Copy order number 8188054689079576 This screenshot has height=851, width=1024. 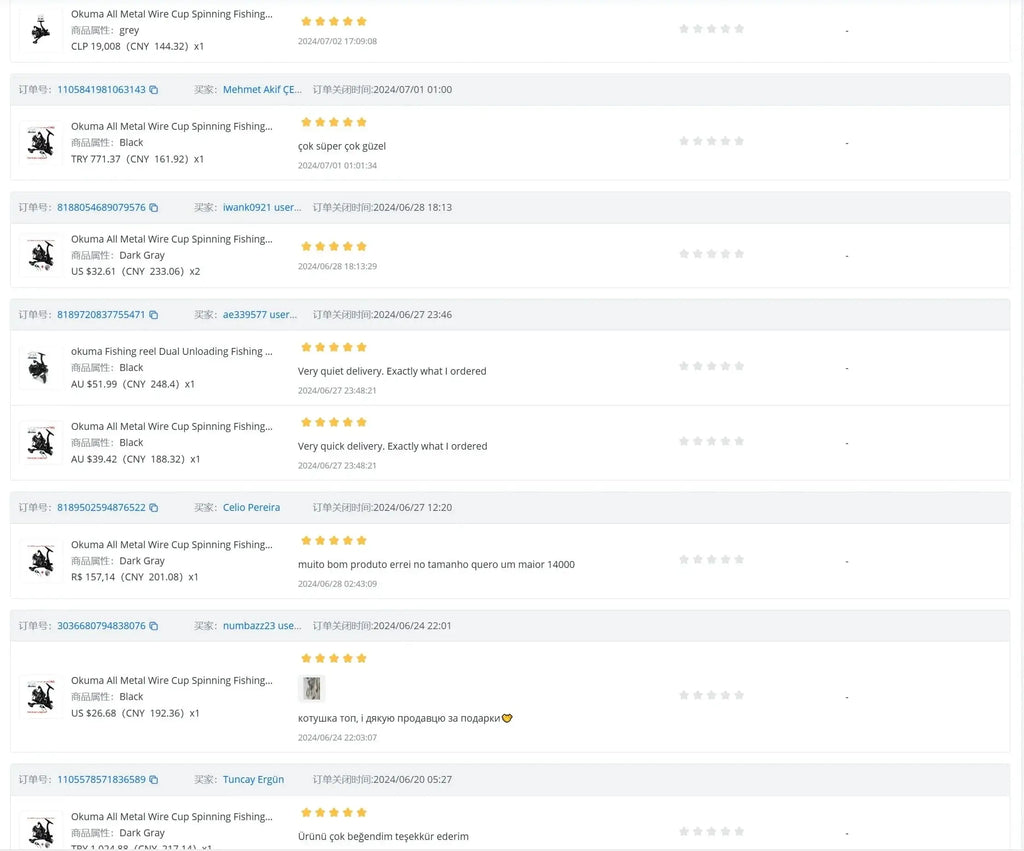coord(154,208)
